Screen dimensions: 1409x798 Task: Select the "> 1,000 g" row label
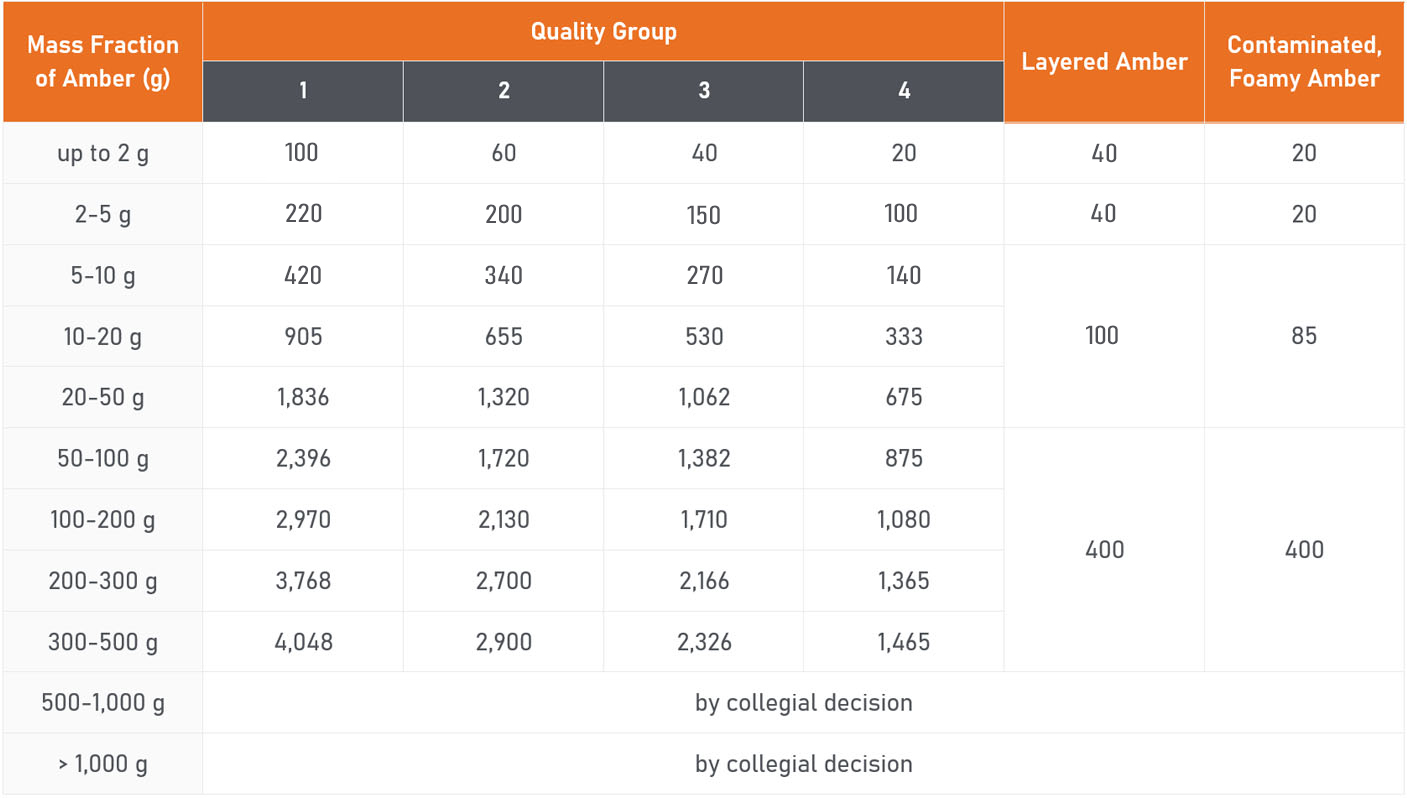click(x=103, y=765)
